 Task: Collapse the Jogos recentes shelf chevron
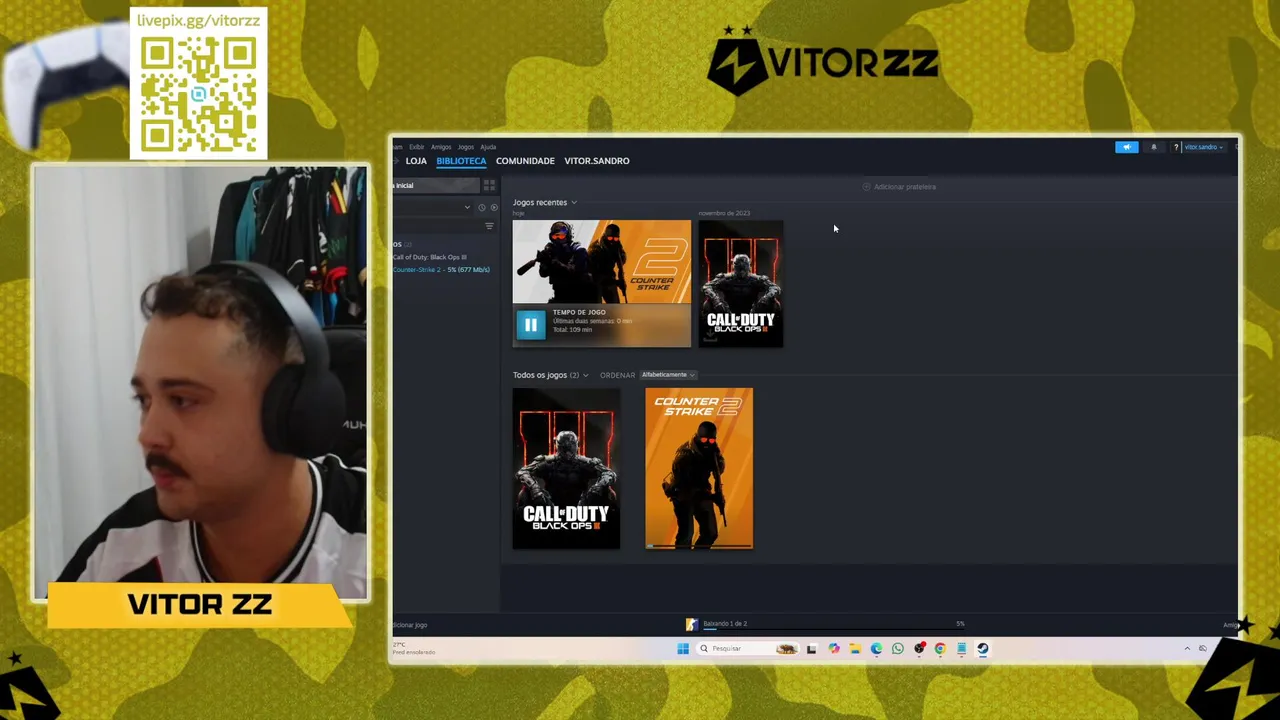(x=574, y=203)
